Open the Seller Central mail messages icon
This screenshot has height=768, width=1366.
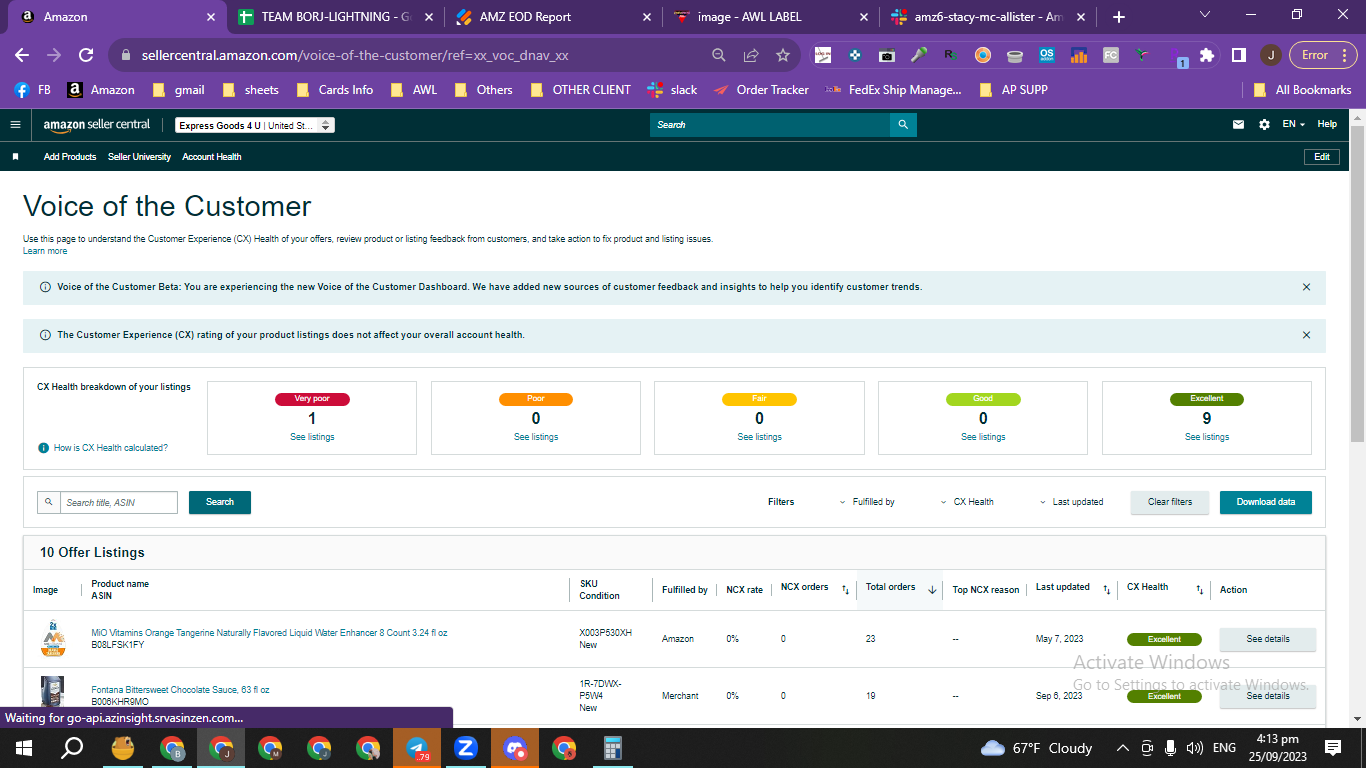point(1239,125)
